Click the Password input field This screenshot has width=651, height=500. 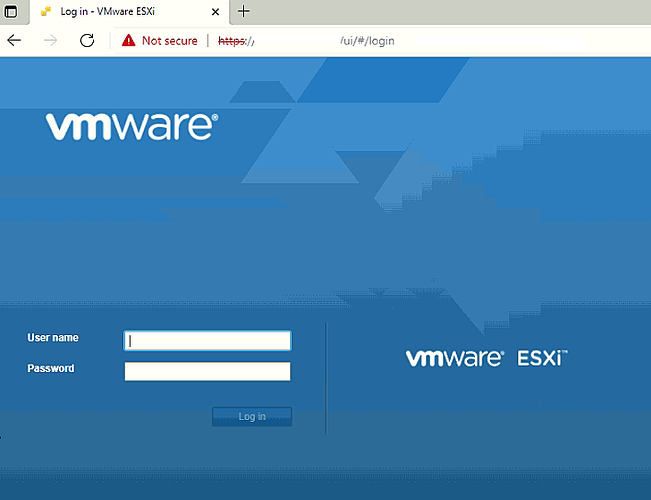point(208,371)
